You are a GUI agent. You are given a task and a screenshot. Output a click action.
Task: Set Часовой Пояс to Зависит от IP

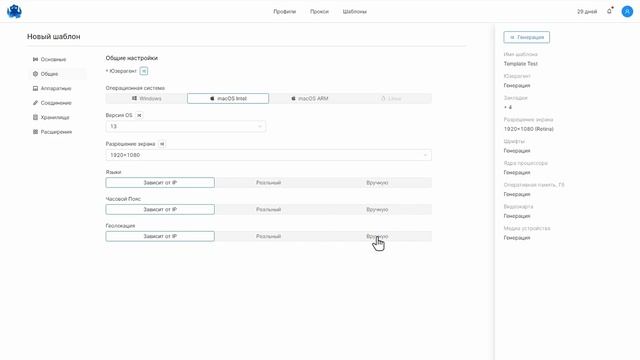pyautogui.click(x=160, y=209)
